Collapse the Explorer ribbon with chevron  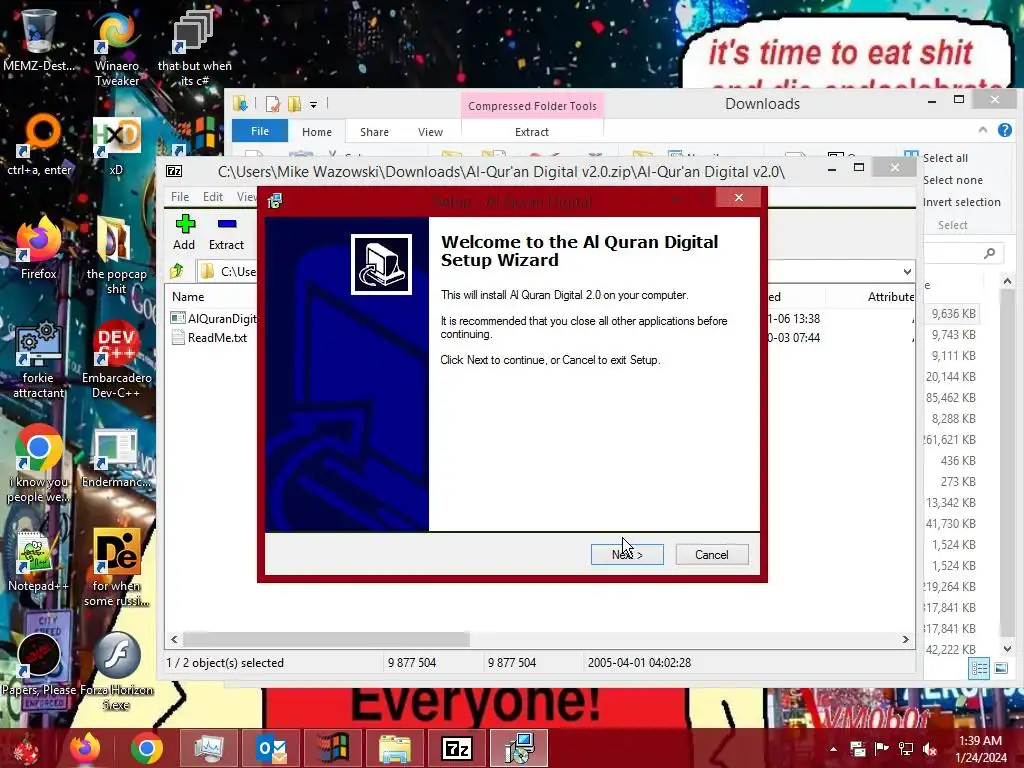click(982, 130)
